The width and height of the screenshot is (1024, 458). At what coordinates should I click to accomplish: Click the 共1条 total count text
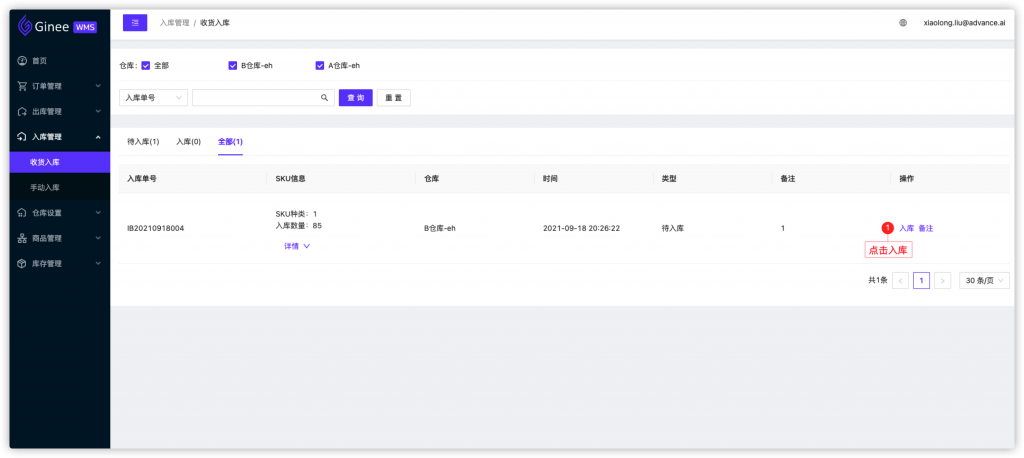pyautogui.click(x=878, y=281)
